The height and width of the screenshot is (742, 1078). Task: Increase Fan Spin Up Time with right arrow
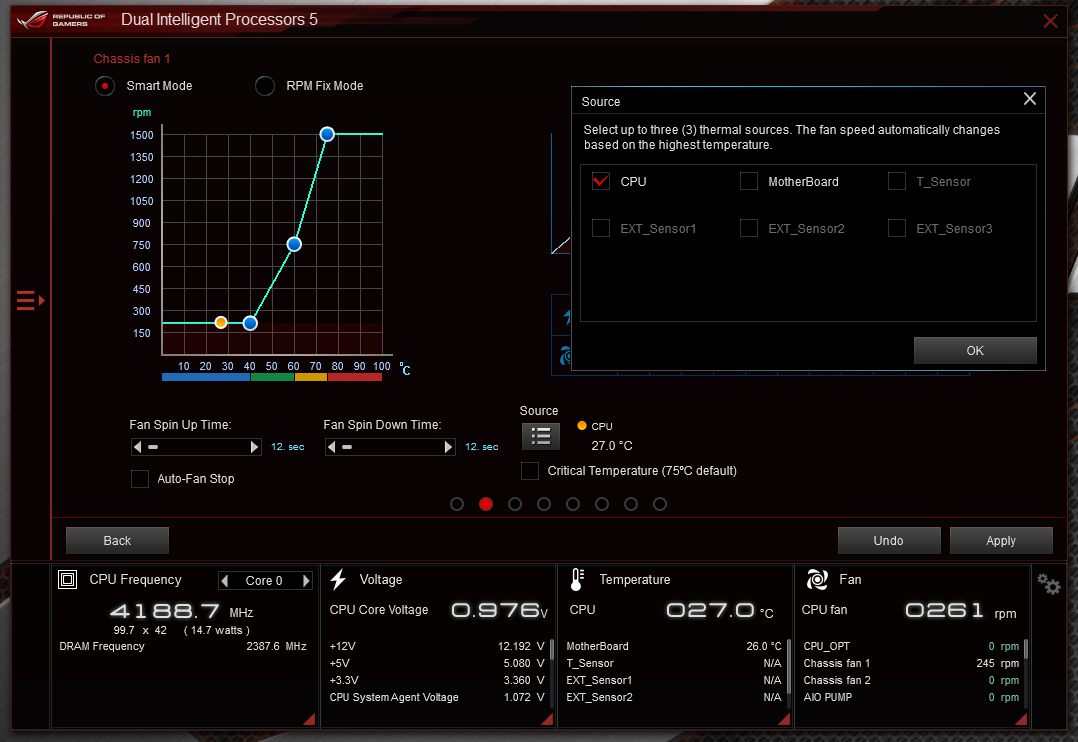click(x=255, y=447)
